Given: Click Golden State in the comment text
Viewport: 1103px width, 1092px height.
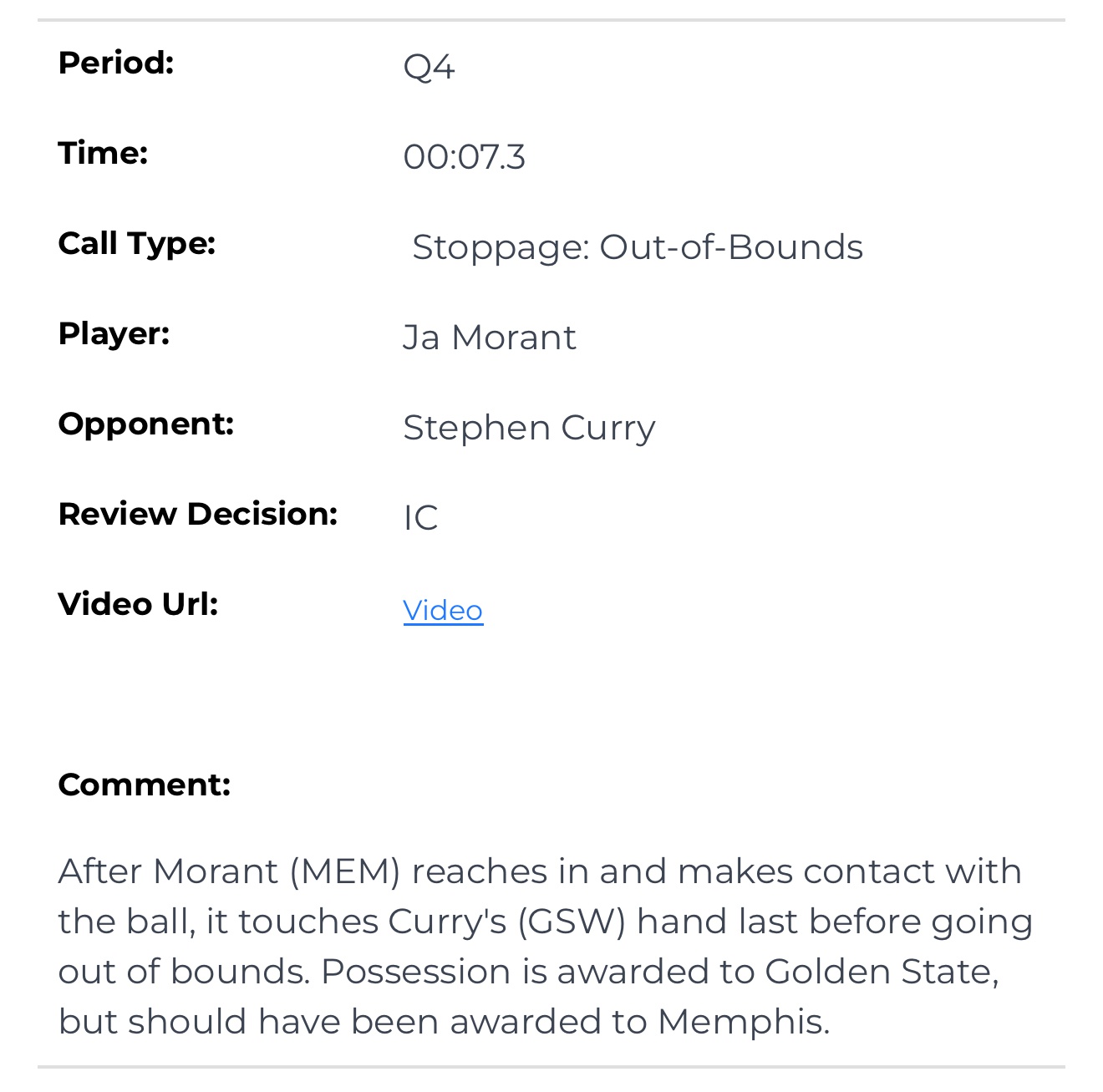Looking at the screenshot, I should click(x=880, y=972).
